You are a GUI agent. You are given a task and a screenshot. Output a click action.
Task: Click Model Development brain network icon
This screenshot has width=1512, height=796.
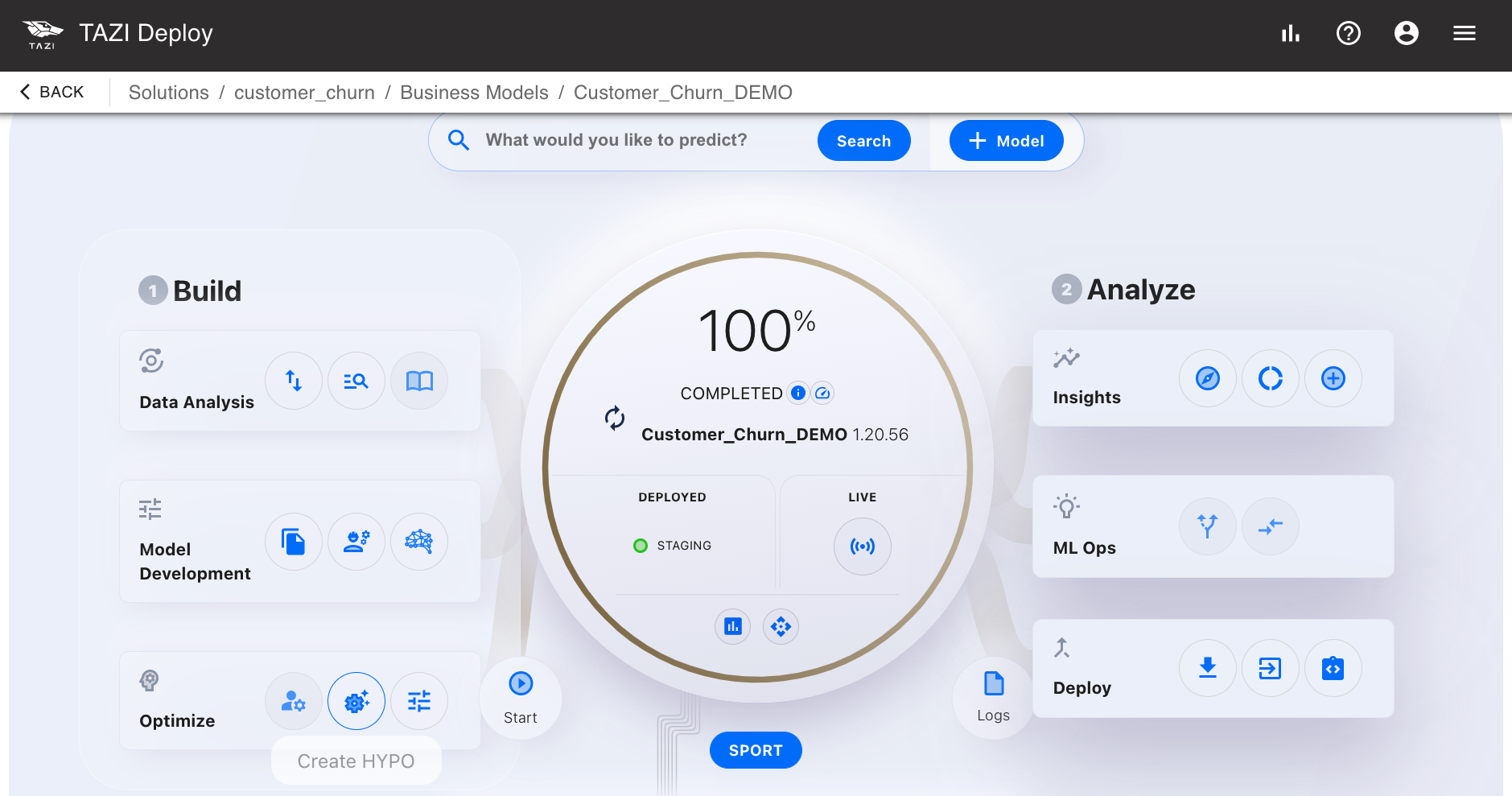click(419, 542)
